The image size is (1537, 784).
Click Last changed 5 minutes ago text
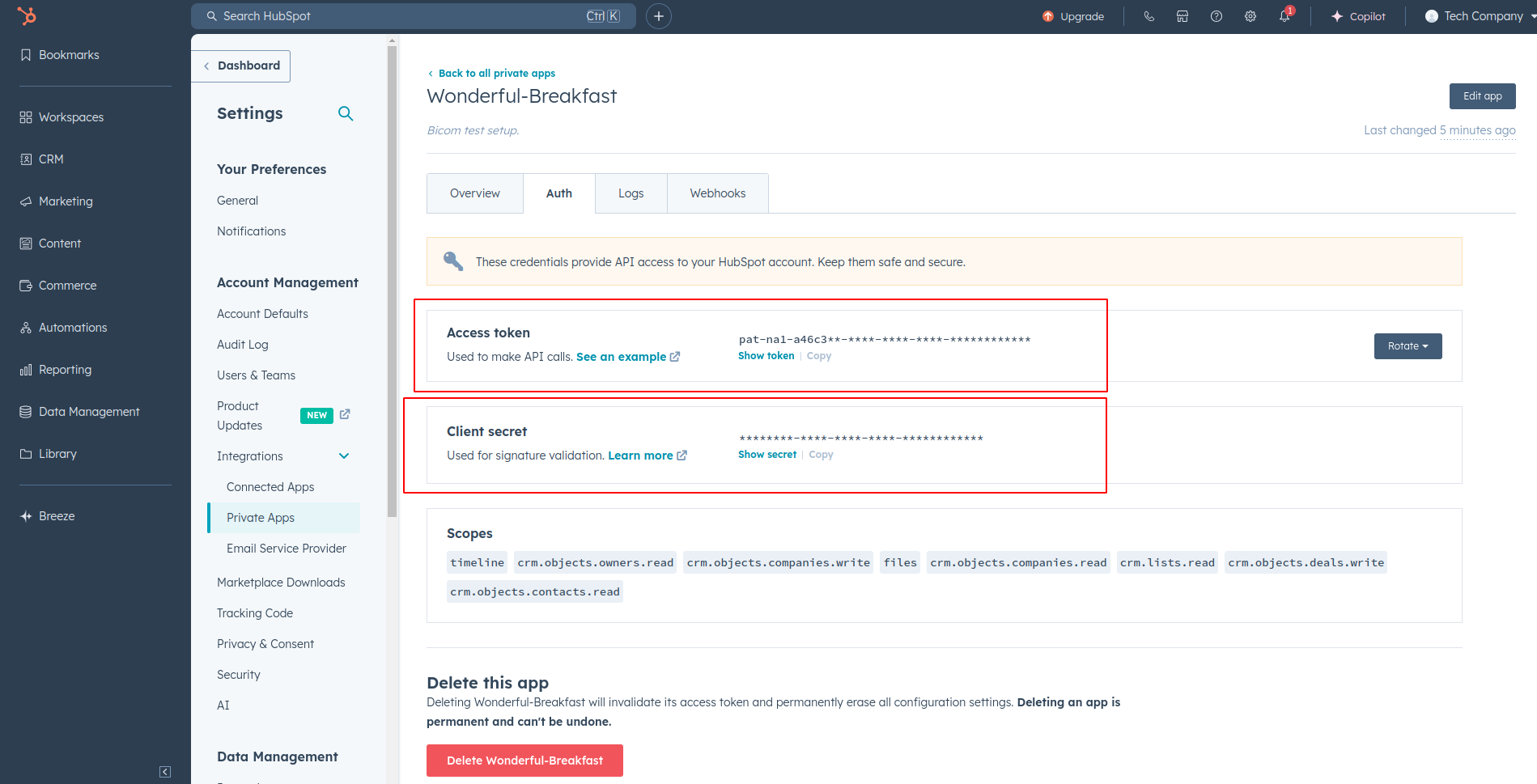(1440, 130)
